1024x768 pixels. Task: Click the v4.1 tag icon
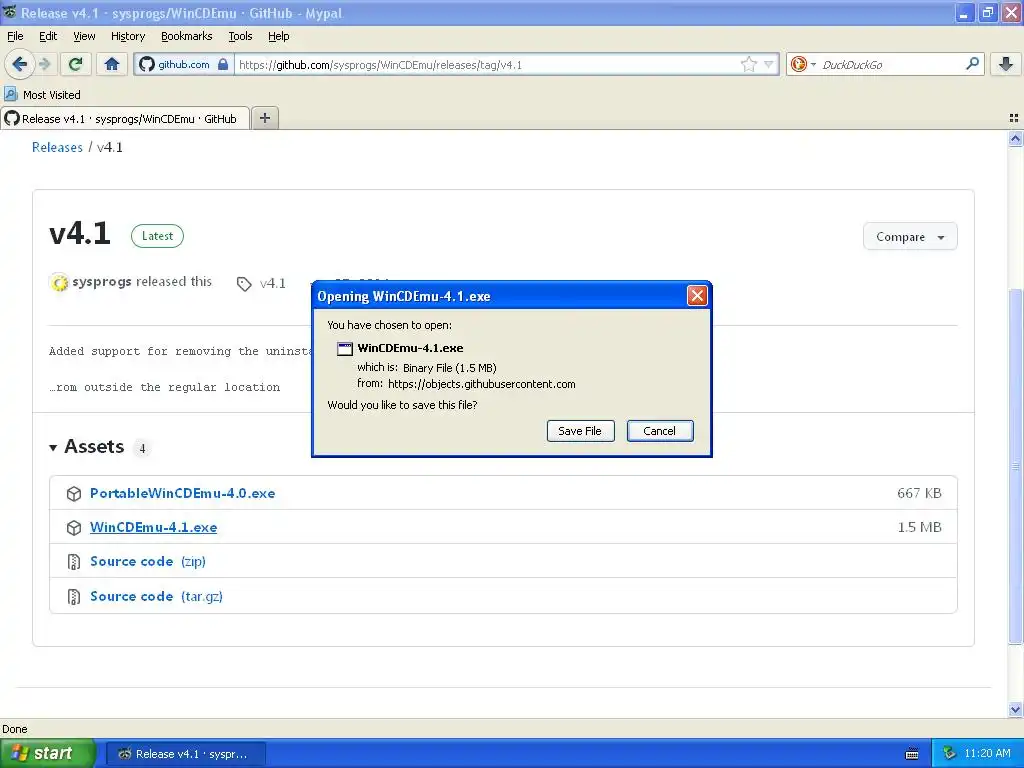244,283
